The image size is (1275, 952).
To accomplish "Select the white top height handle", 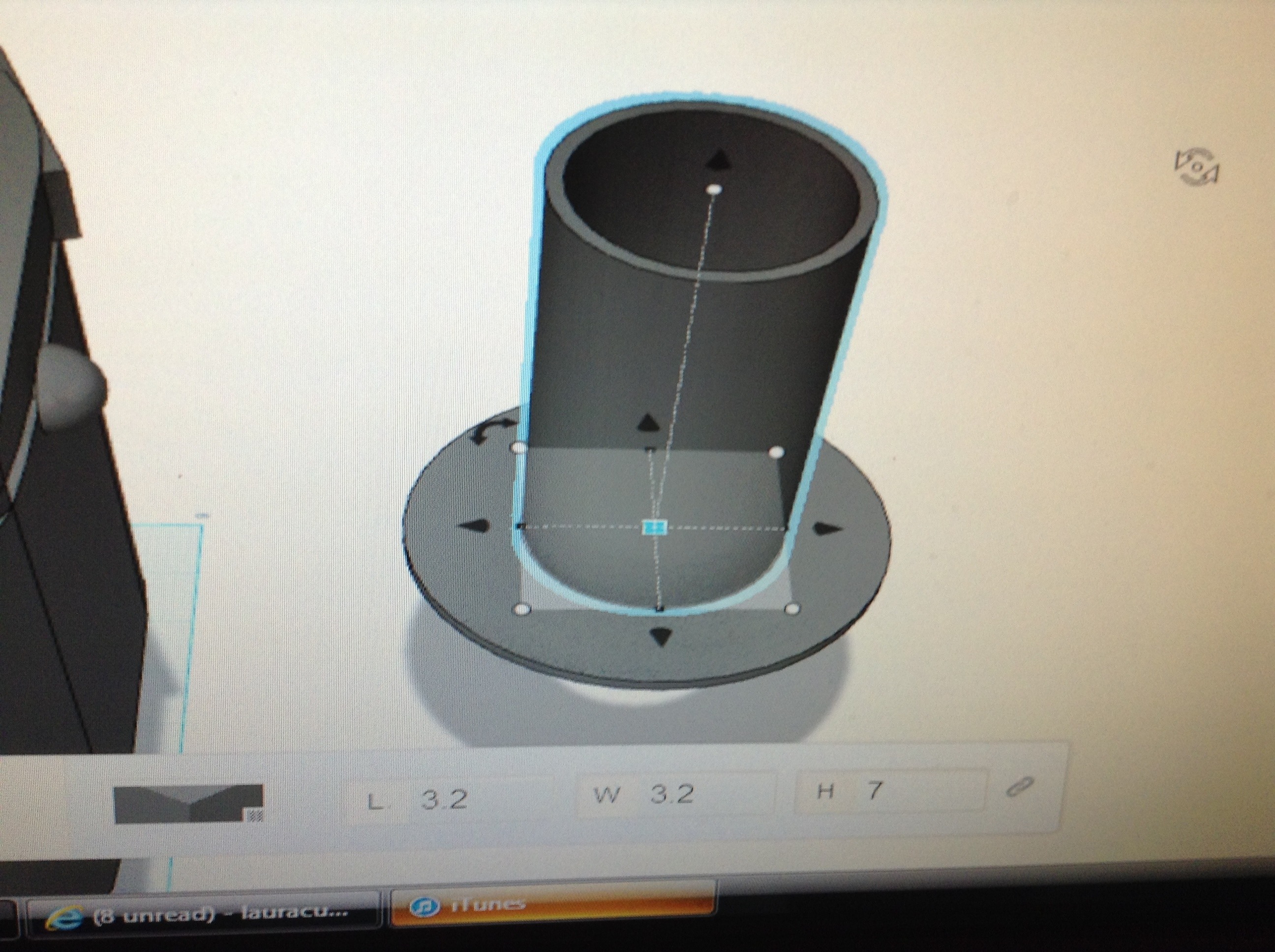I will (x=714, y=189).
